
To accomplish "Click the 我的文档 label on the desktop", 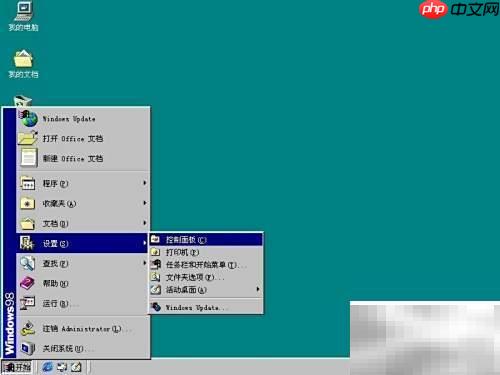I will coord(23,74).
